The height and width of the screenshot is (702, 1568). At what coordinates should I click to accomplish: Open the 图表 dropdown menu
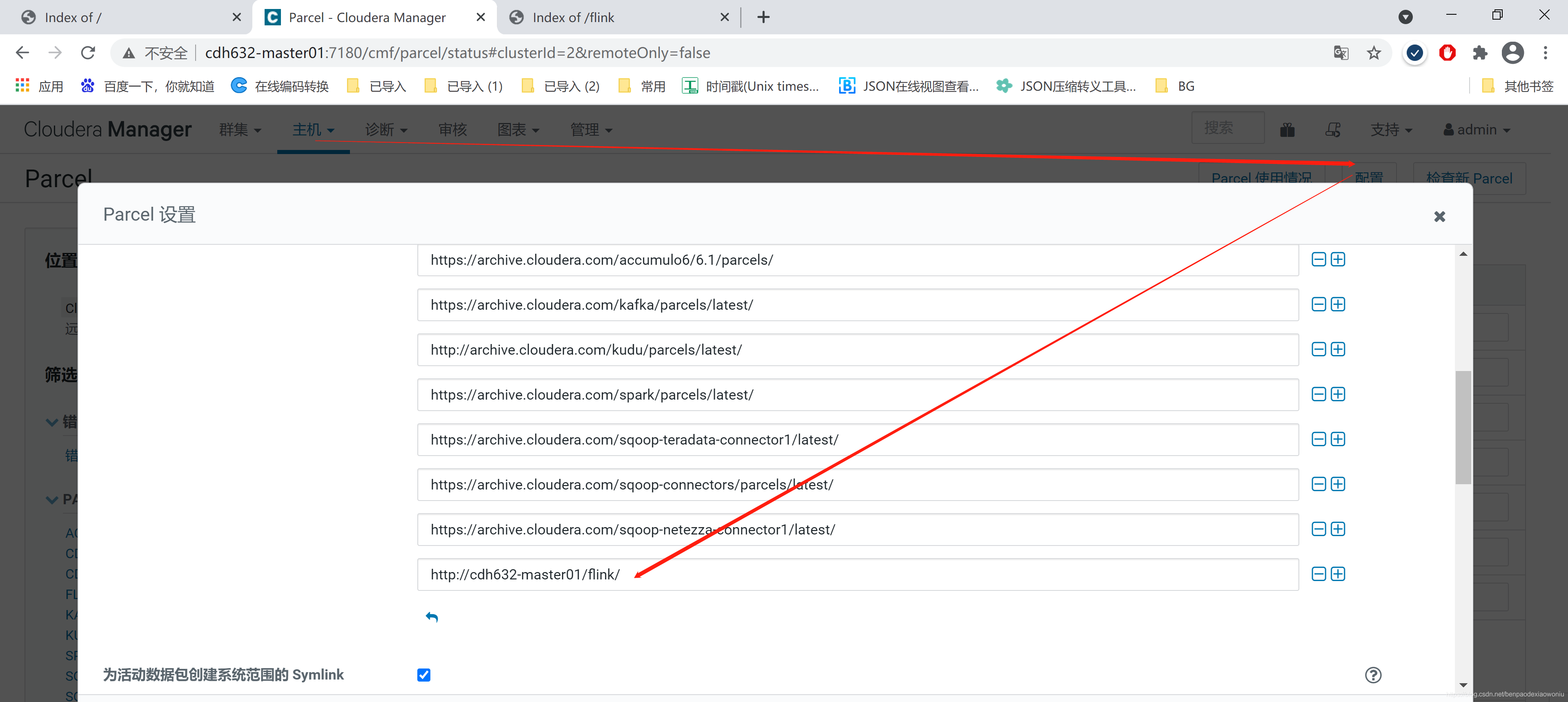518,130
